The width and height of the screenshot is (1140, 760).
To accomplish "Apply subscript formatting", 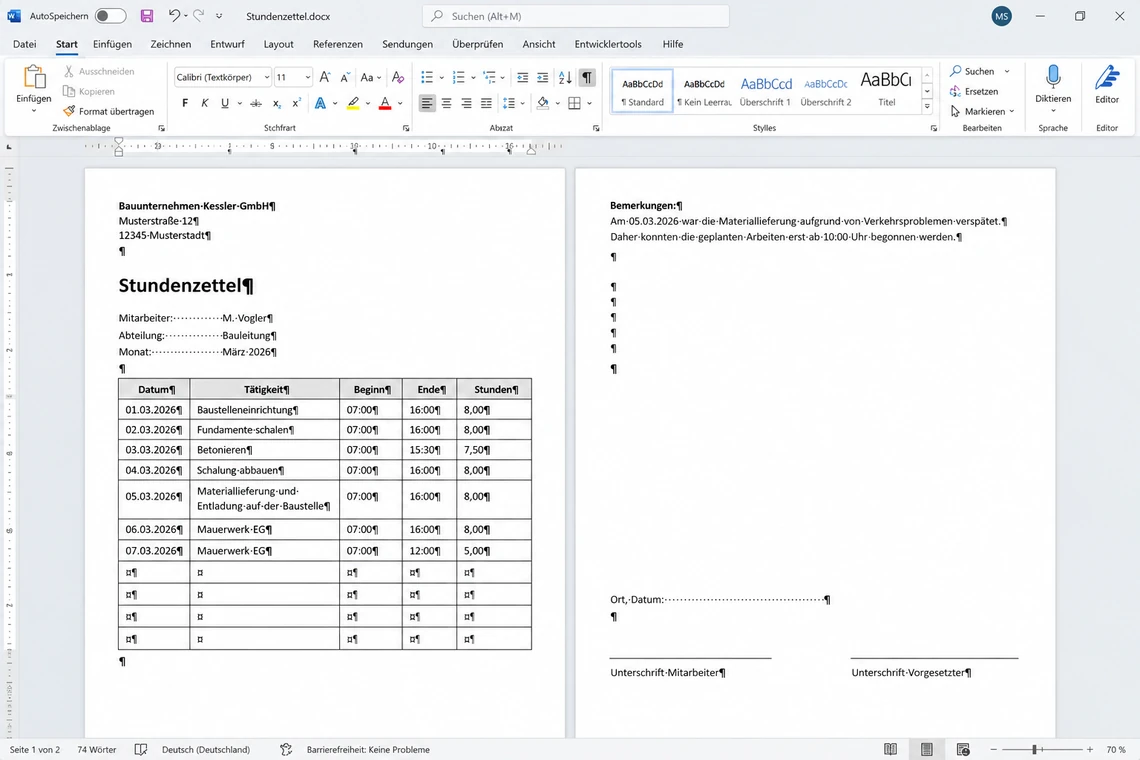I will [276, 103].
